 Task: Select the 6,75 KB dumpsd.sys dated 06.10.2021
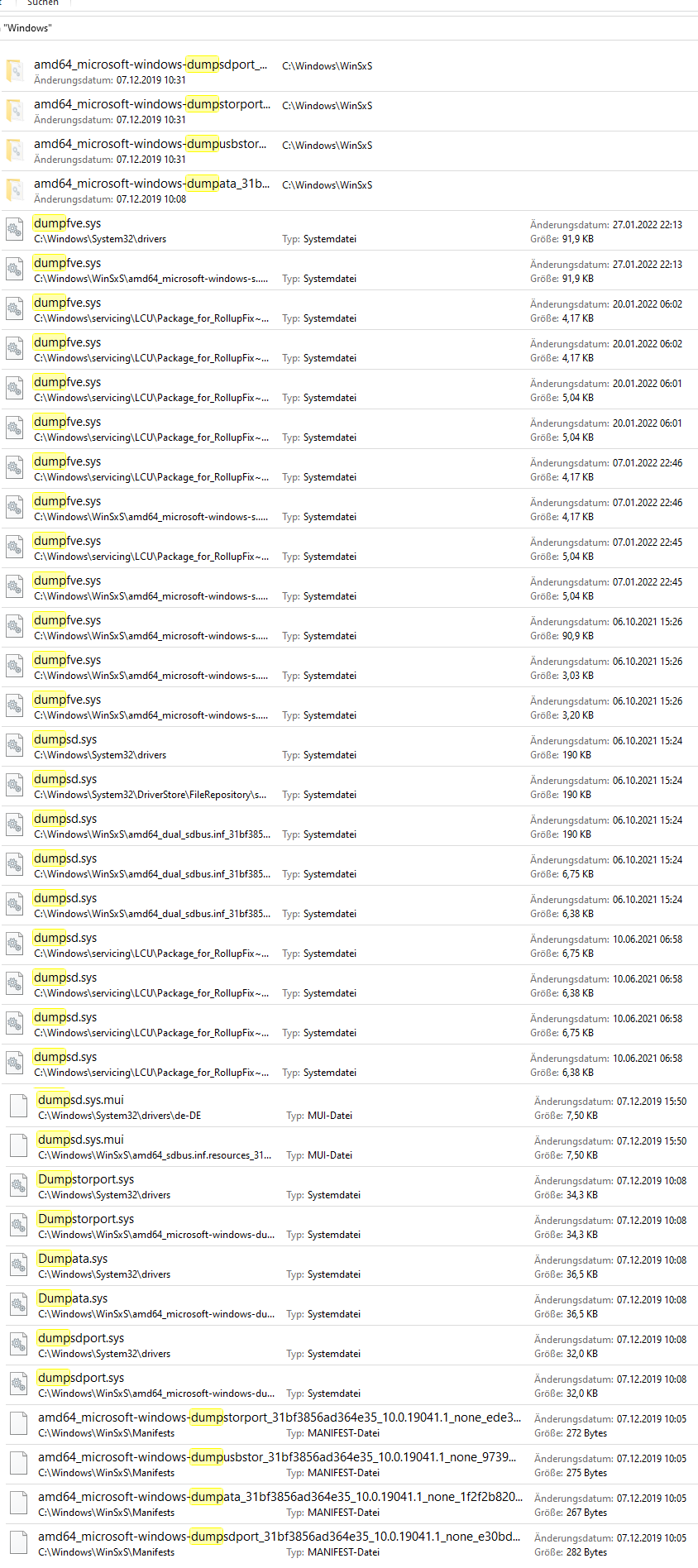pyautogui.click(x=65, y=858)
